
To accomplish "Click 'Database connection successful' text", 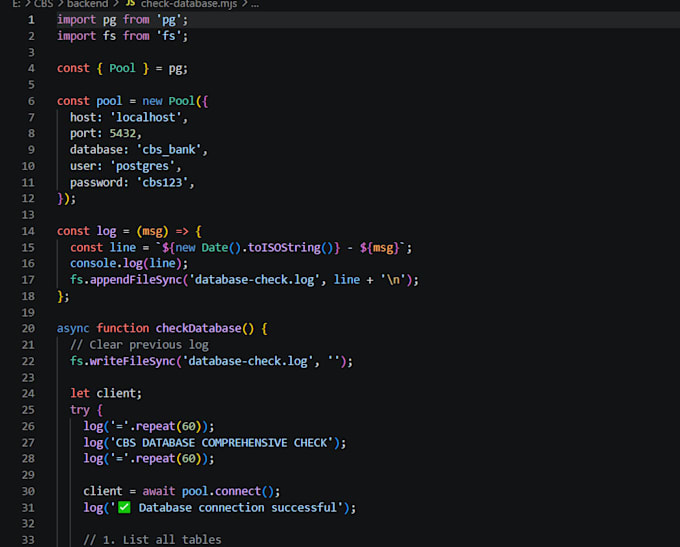I will [x=238, y=508].
